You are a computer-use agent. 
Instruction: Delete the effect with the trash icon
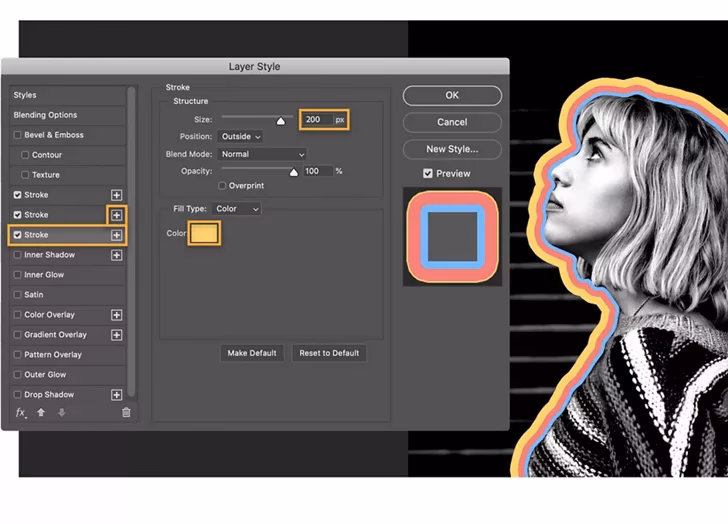coord(126,412)
